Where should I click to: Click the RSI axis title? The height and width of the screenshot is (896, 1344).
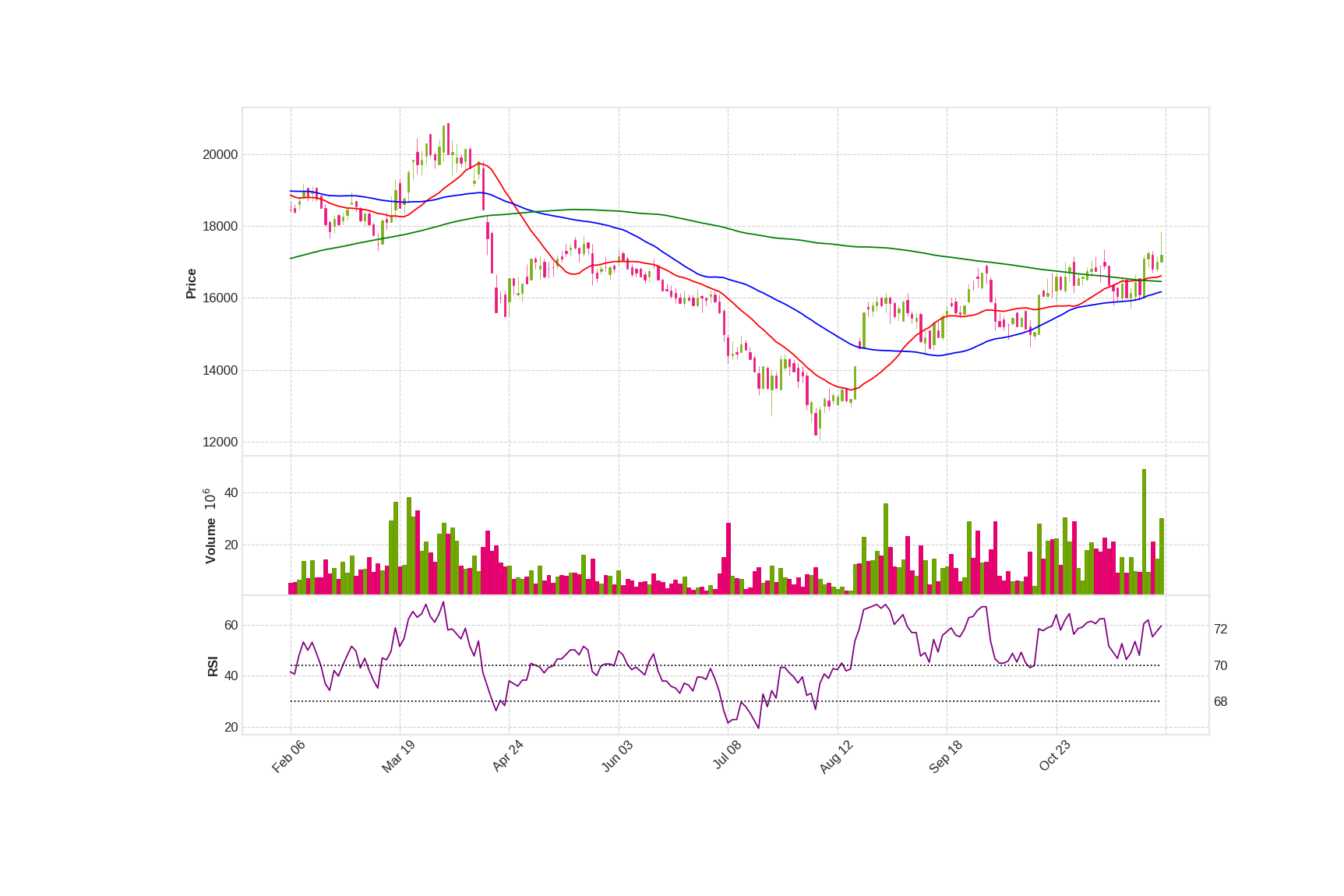(213, 666)
